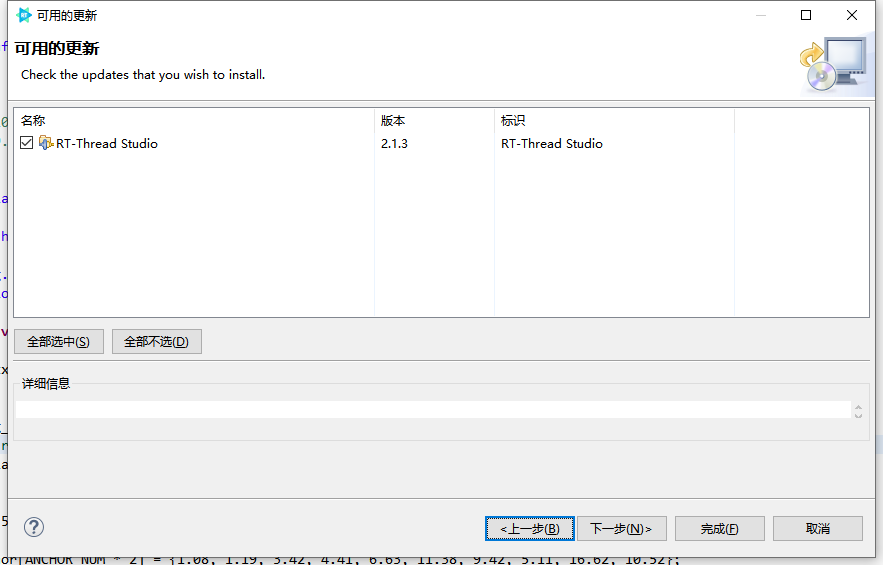Click RT-Thread Studio in the 标识 column

click(x=552, y=144)
